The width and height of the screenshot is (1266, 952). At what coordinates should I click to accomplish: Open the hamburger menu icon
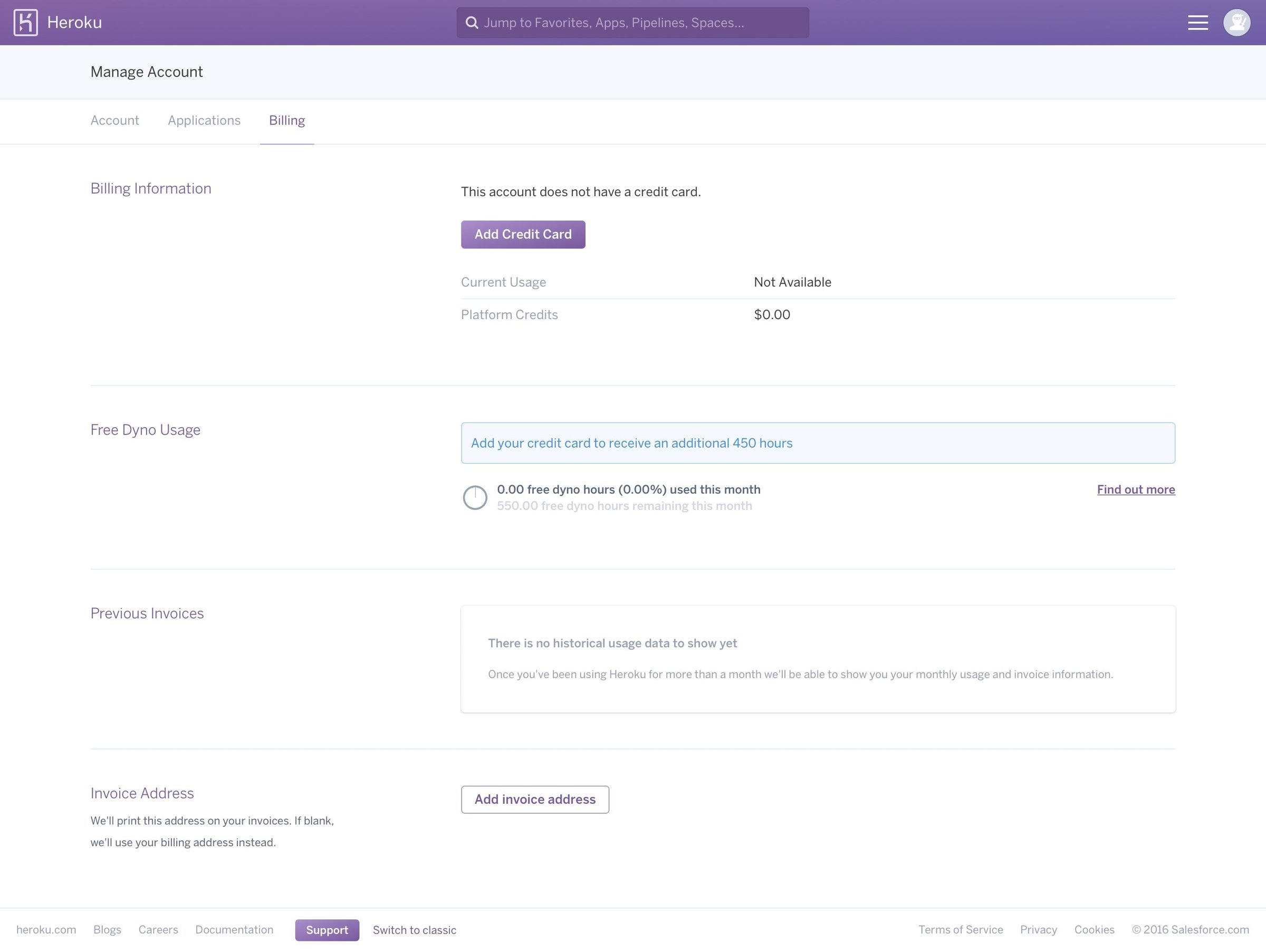(1198, 22)
